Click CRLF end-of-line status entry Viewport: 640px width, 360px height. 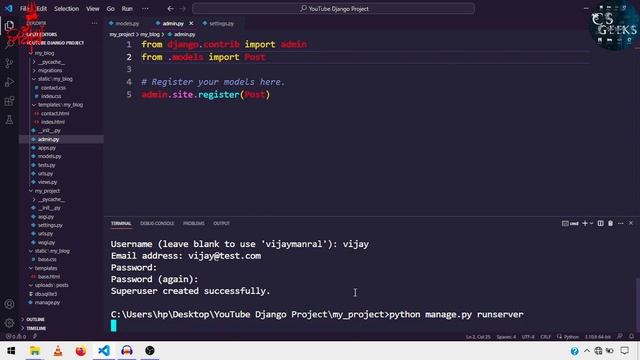(546, 337)
